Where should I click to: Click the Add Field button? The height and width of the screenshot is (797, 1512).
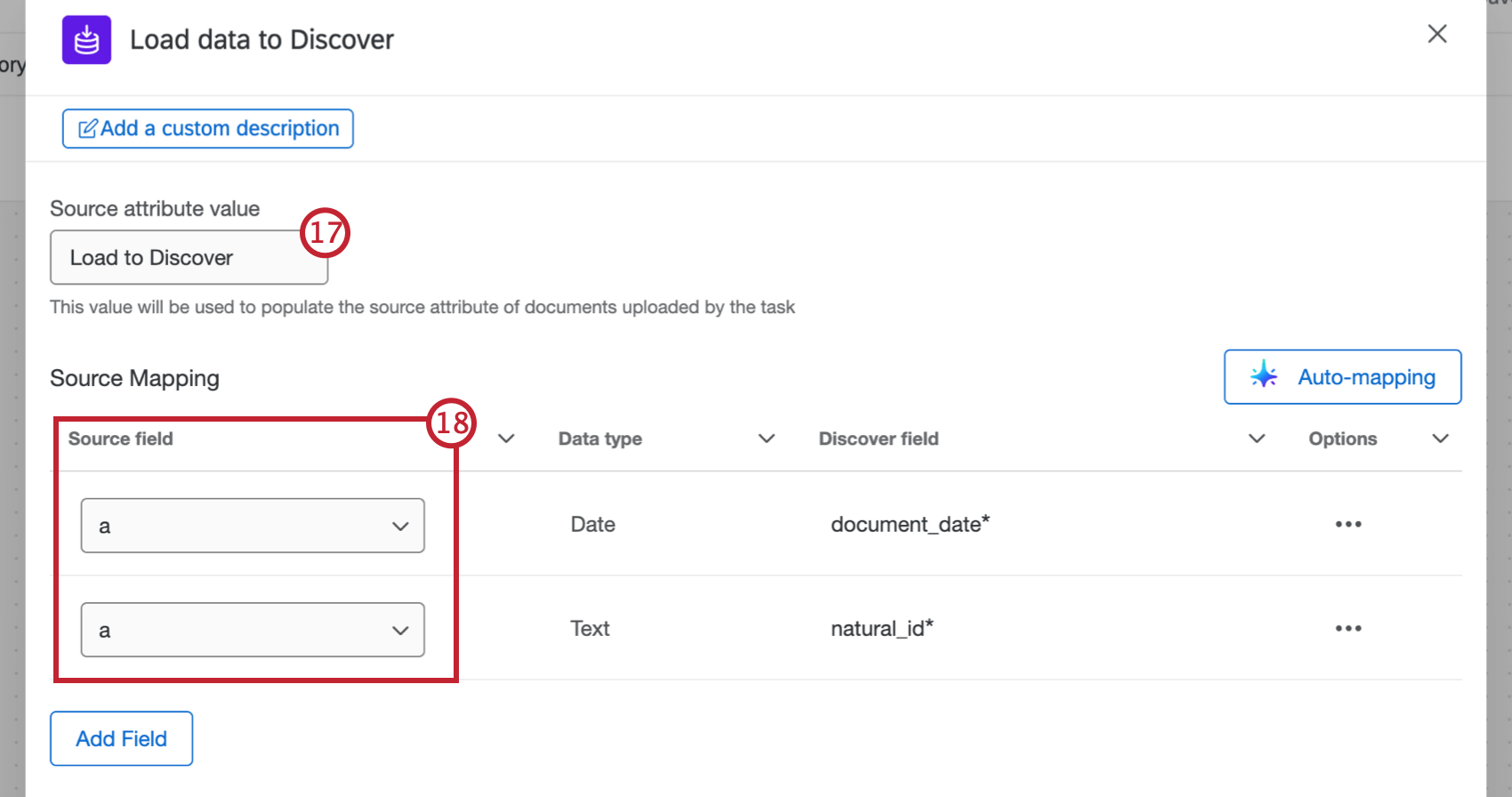pyautogui.click(x=121, y=738)
